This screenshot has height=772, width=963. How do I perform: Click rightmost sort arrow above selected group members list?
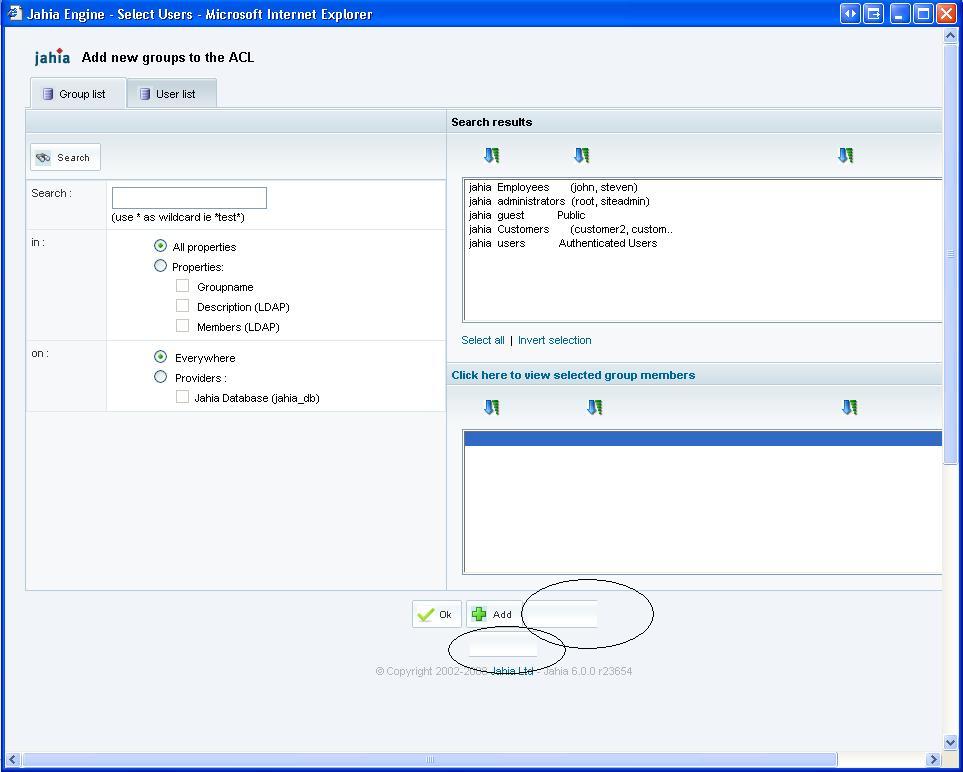click(849, 407)
